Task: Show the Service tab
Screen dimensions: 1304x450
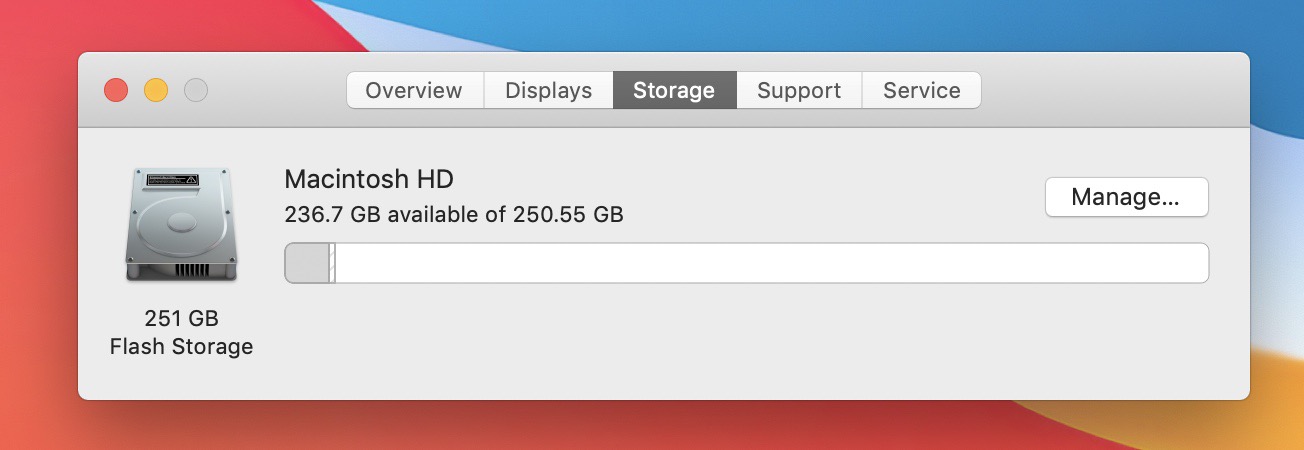Action: point(921,90)
